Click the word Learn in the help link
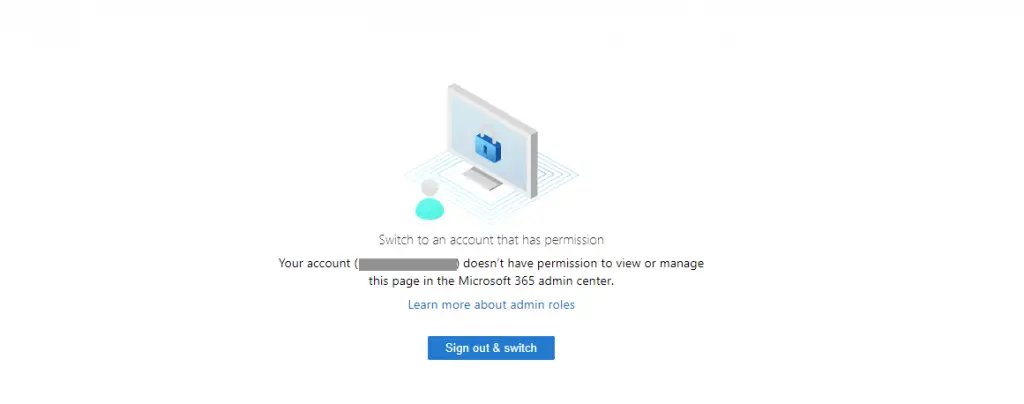Screen dimensions: 1024x404 (x=423, y=305)
